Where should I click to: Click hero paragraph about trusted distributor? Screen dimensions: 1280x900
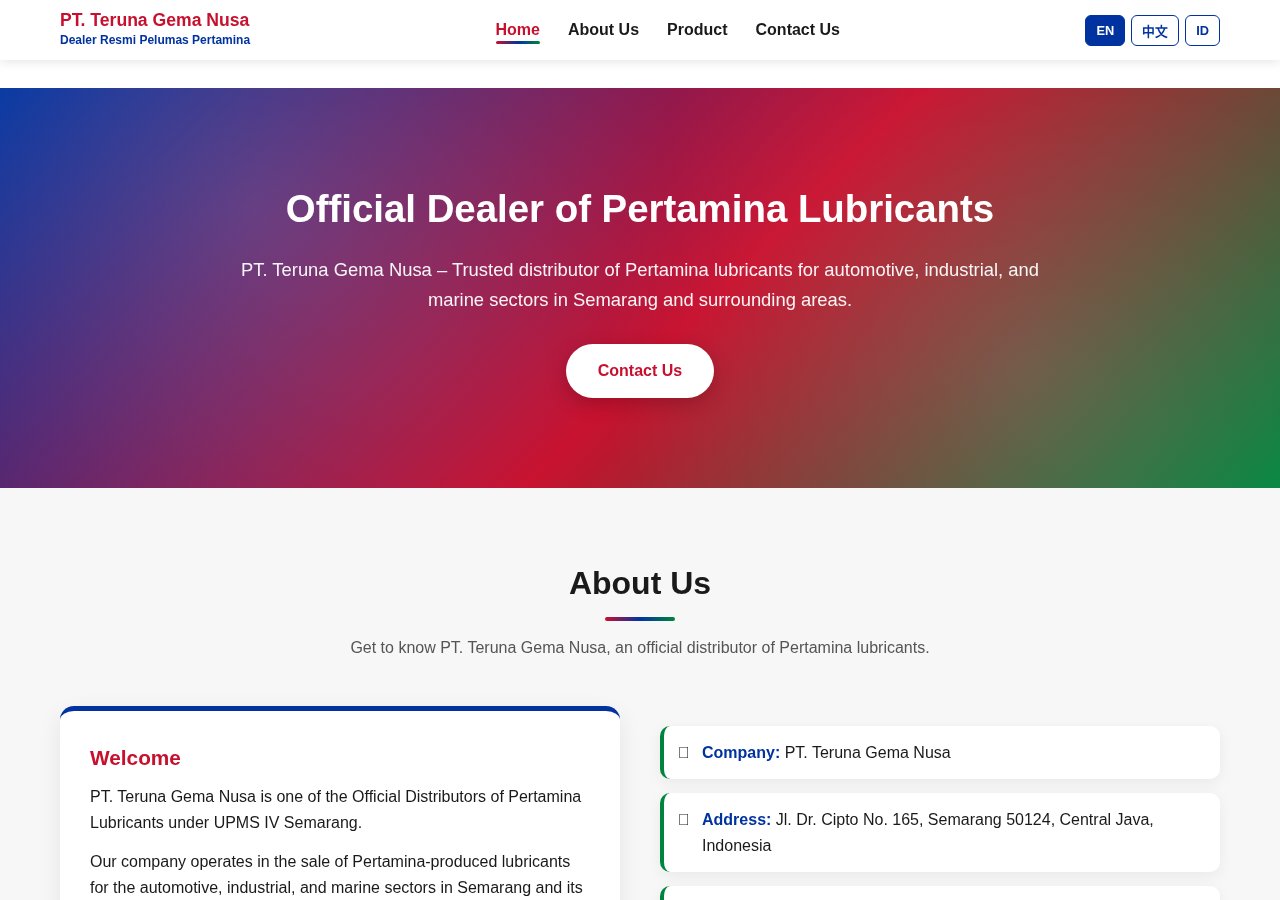click(x=640, y=285)
